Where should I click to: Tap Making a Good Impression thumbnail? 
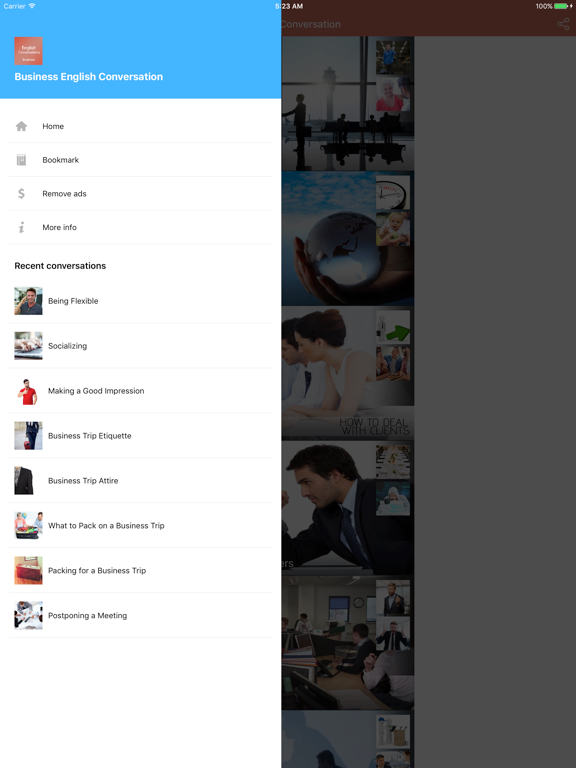pos(28,391)
